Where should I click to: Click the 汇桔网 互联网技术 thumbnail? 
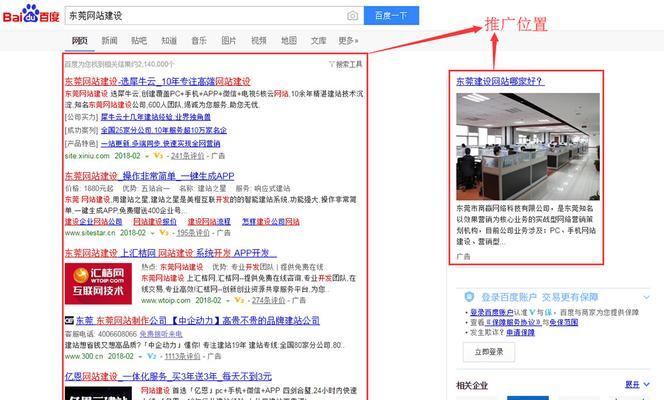[98, 284]
